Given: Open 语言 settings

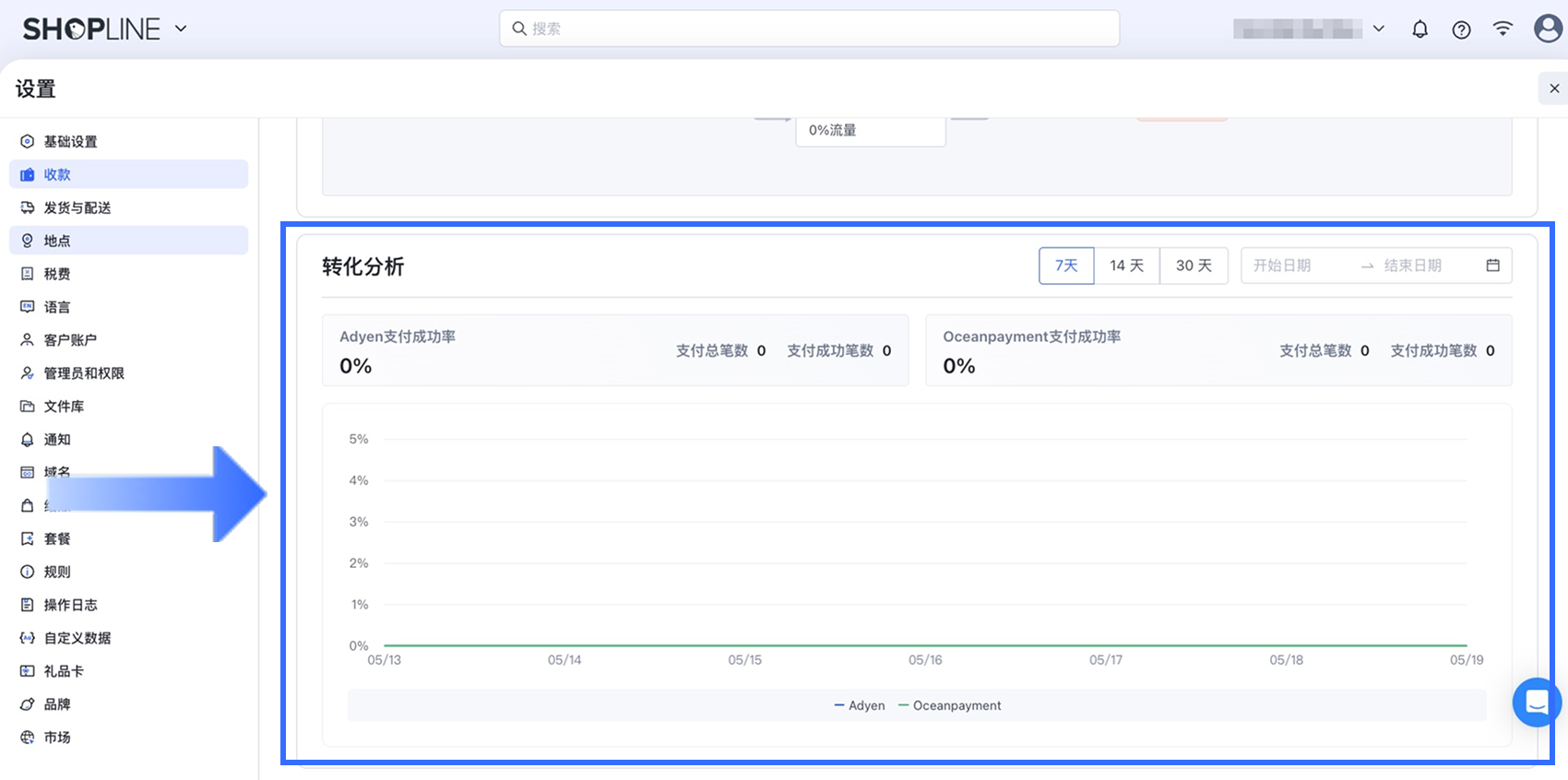Looking at the screenshot, I should (128, 307).
